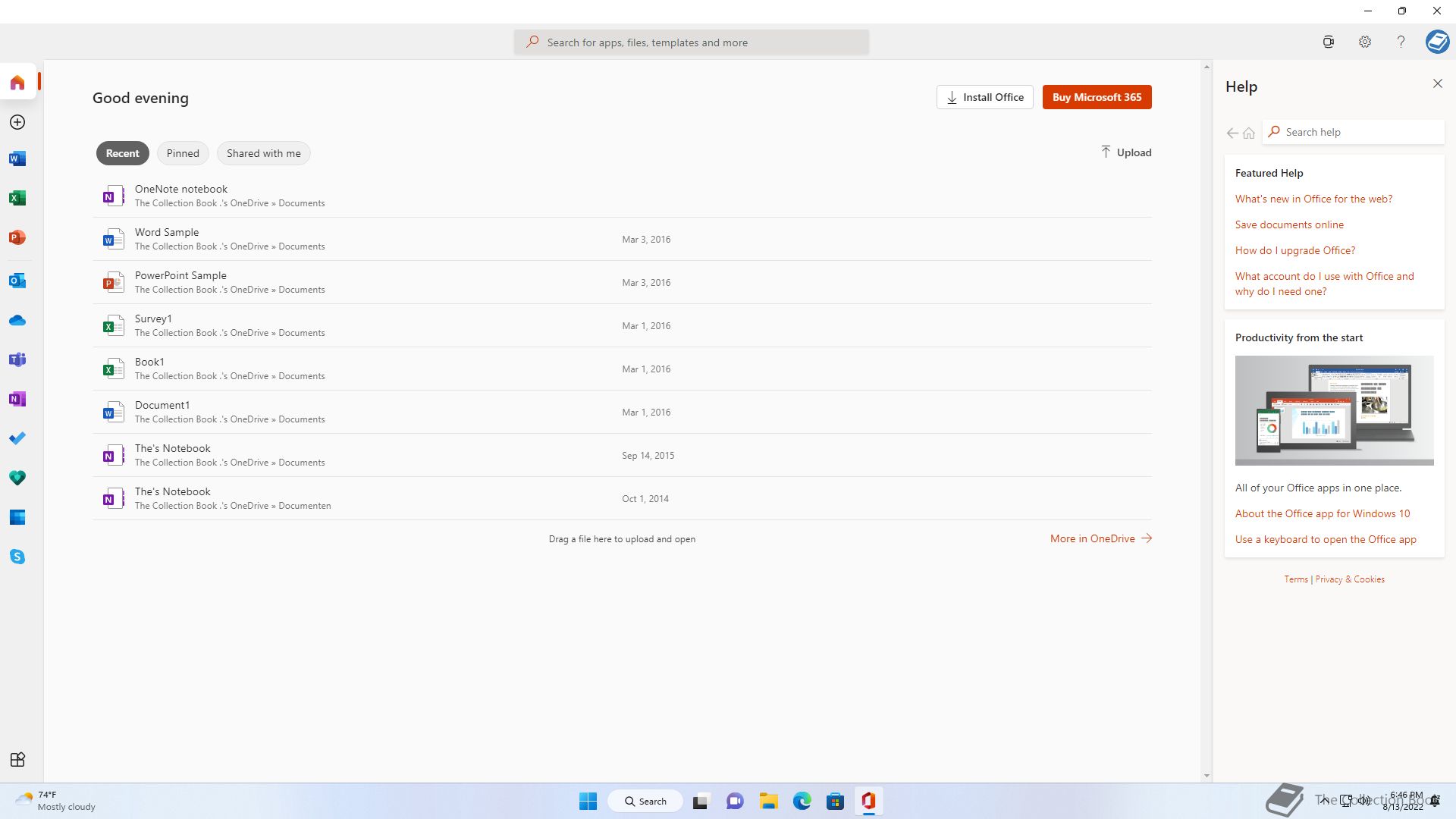Open Outlook from the sidebar
The width and height of the screenshot is (1456, 819).
tap(17, 281)
